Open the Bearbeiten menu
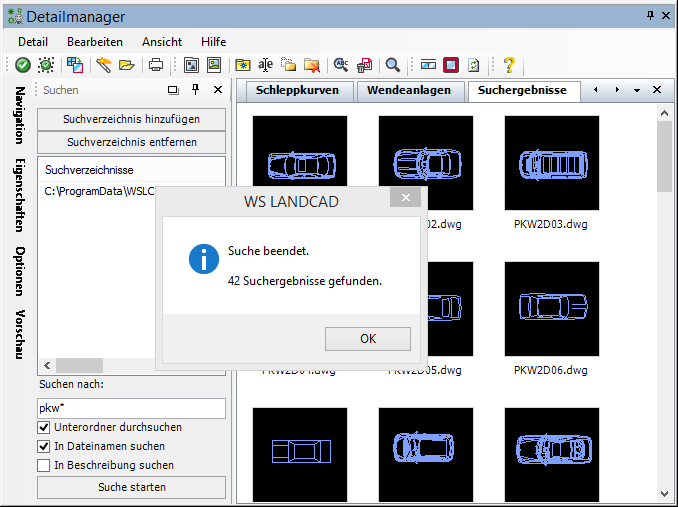This screenshot has height=507, width=678. (95, 42)
